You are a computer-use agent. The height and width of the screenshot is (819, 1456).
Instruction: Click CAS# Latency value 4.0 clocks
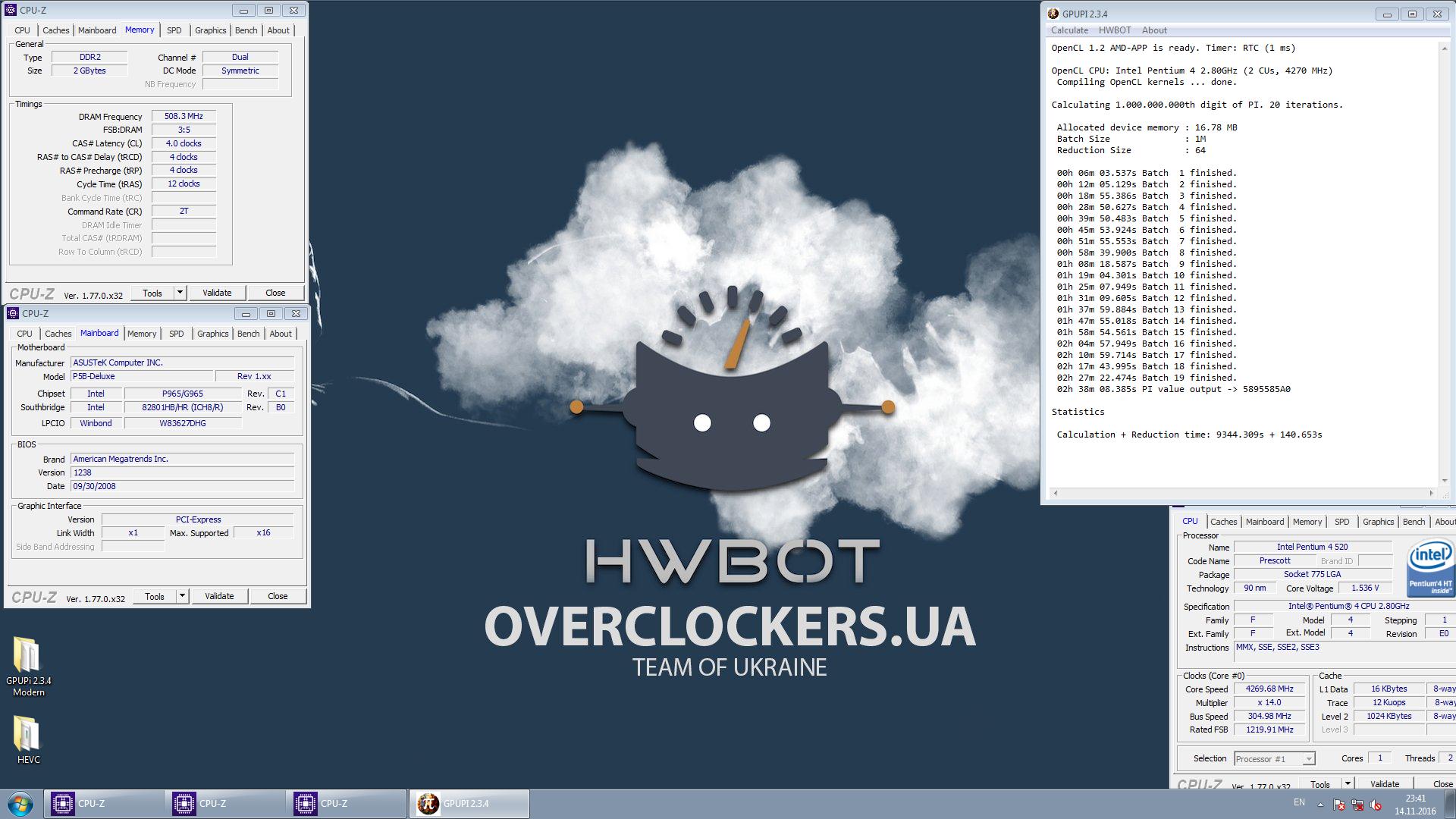click(184, 143)
